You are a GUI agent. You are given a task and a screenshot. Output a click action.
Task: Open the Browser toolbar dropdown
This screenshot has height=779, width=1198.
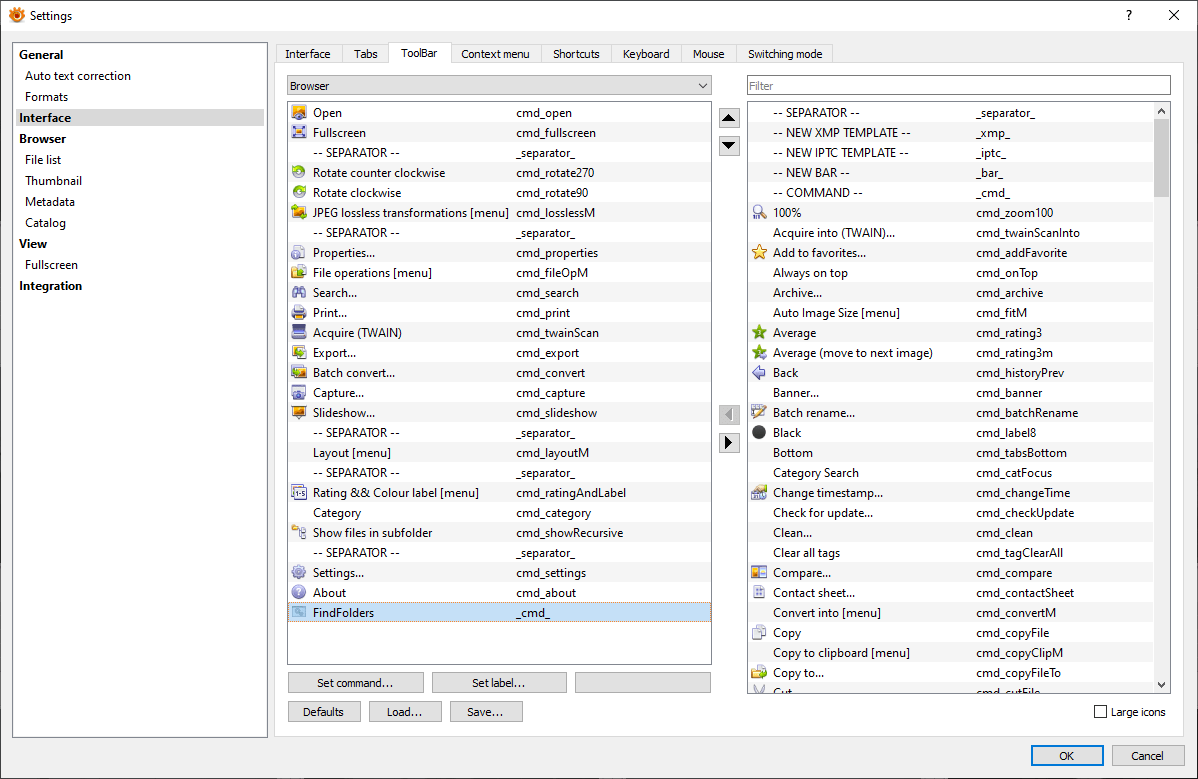[x=499, y=86]
